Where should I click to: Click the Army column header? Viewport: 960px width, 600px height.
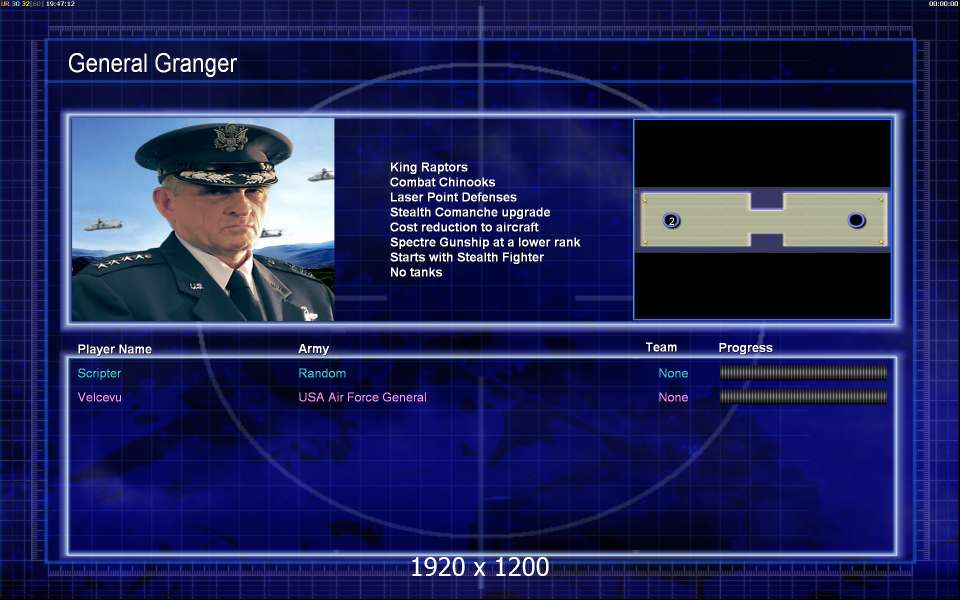point(313,349)
